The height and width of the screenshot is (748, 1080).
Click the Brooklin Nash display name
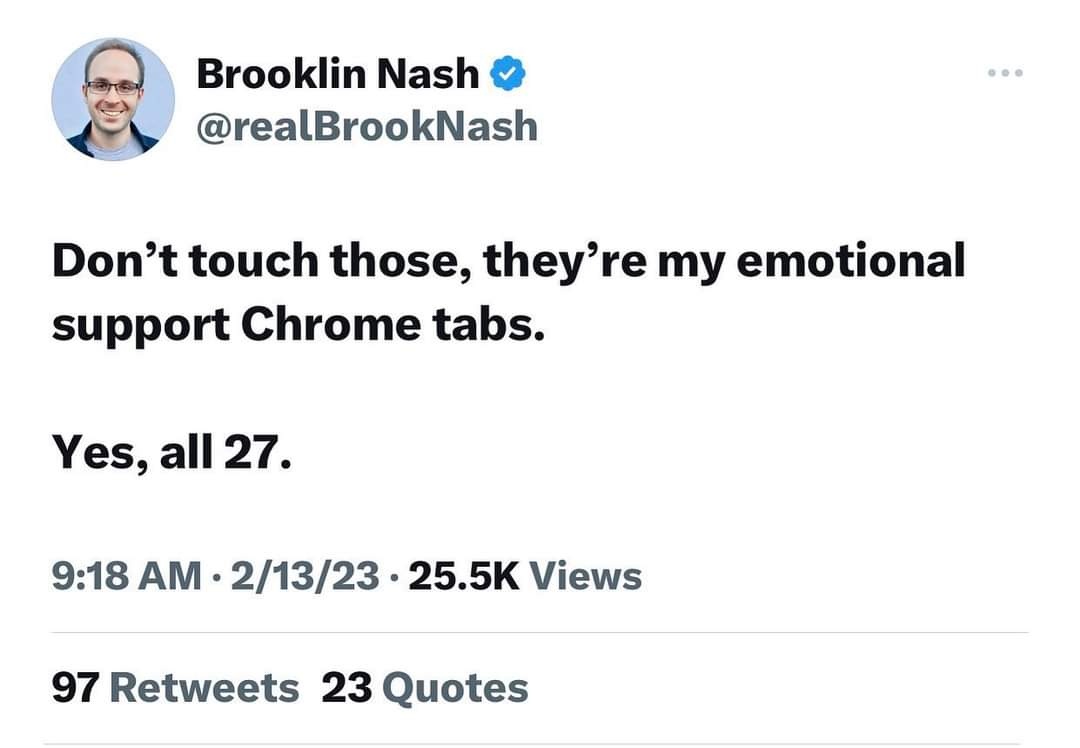tap(338, 73)
